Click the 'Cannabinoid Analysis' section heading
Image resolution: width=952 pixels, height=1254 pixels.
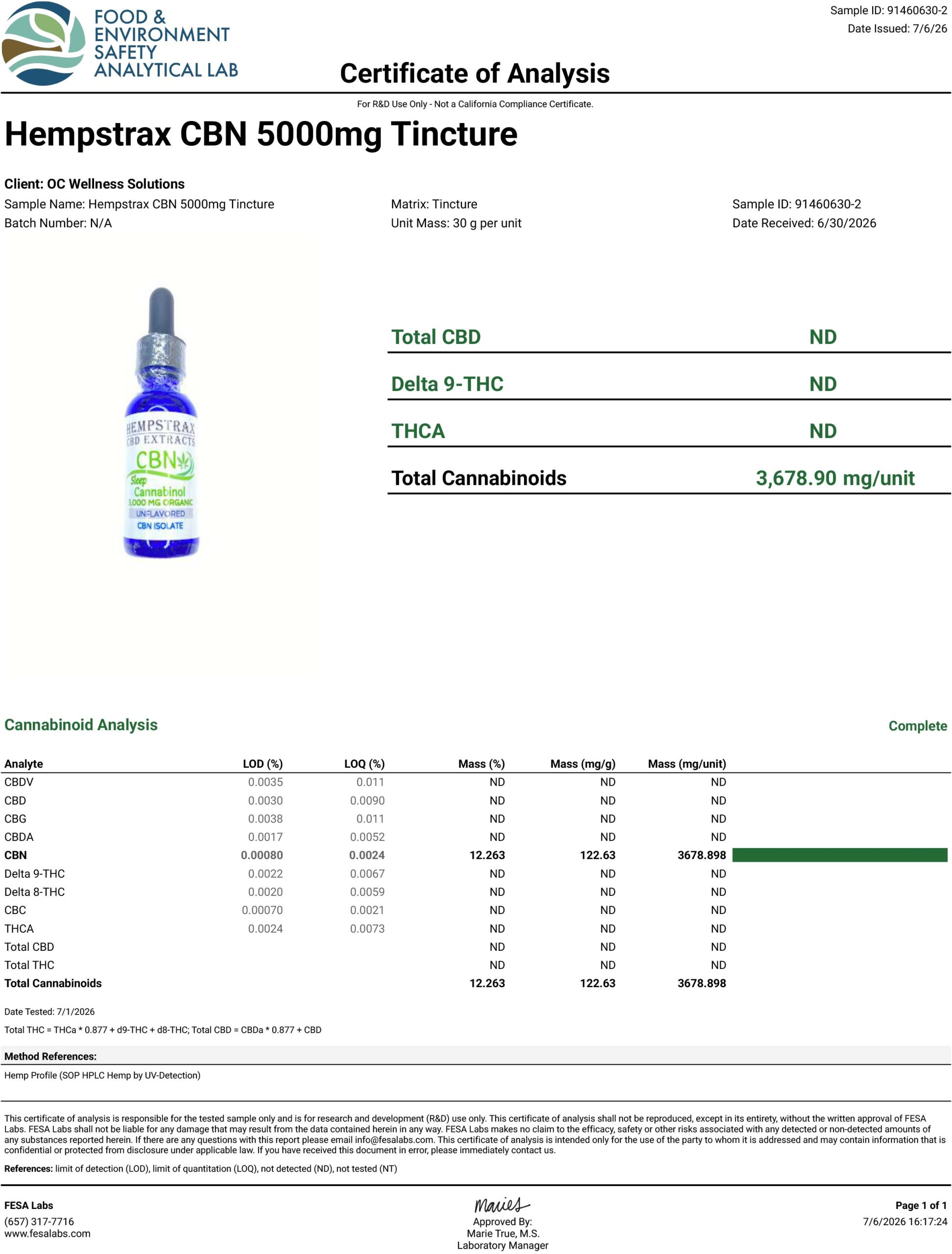point(81,725)
